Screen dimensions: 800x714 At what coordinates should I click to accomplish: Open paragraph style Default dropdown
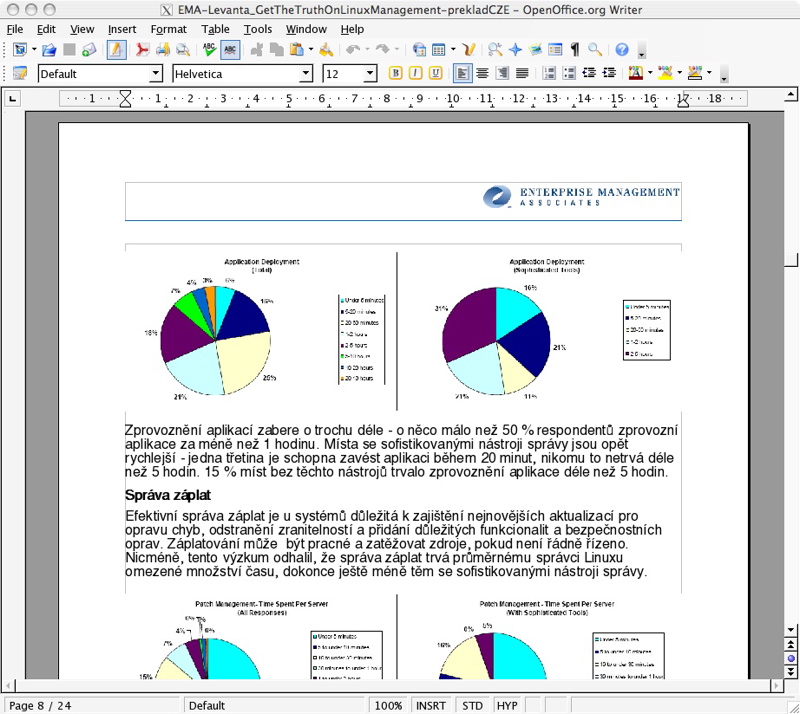point(156,73)
